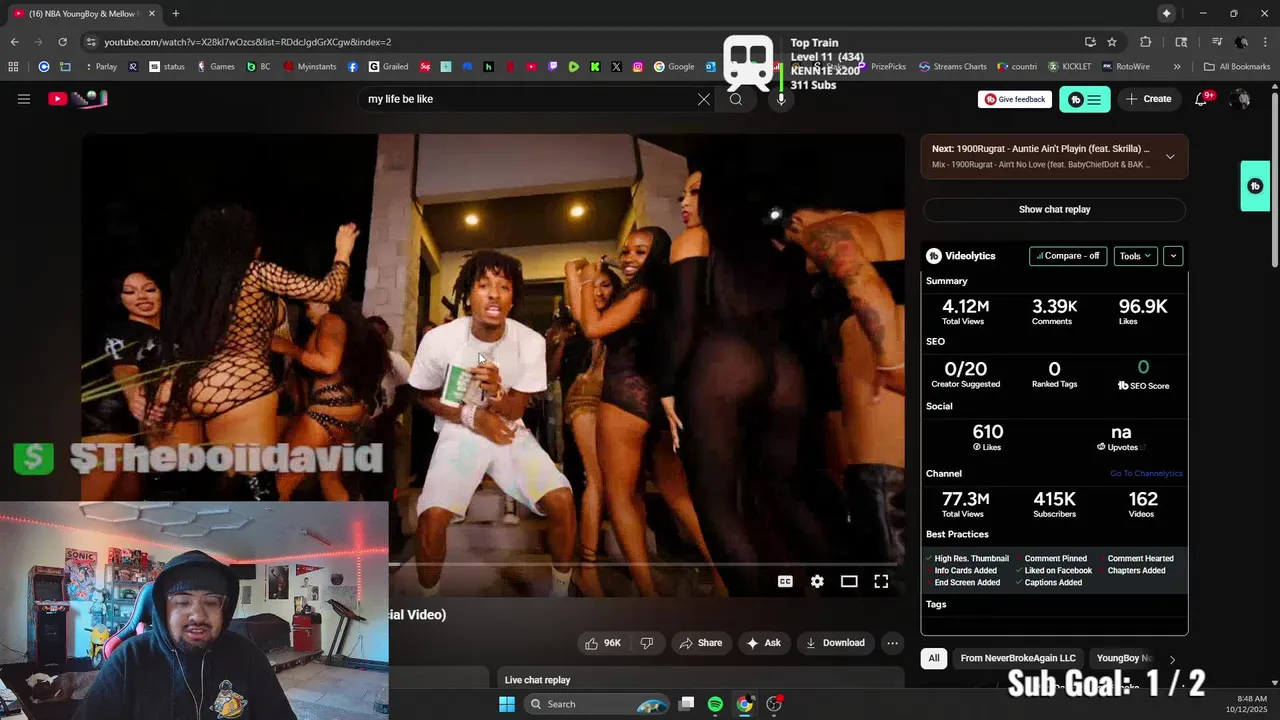Open Task View on taskbar
Image resolution: width=1280 pixels, height=720 pixels.
coord(686,704)
